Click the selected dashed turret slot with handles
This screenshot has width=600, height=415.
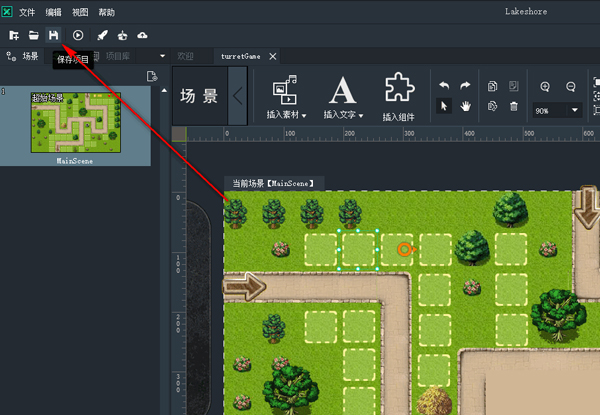(x=358, y=250)
